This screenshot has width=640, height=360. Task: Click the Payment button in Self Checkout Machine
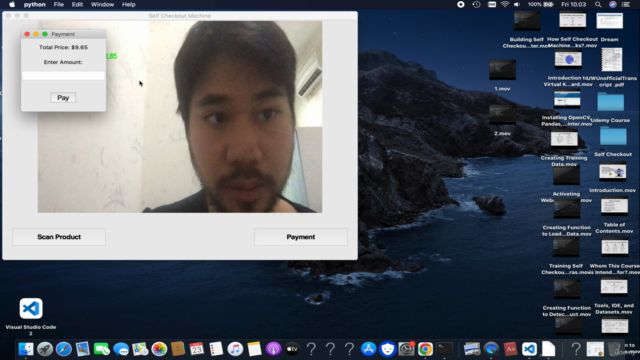click(x=300, y=237)
